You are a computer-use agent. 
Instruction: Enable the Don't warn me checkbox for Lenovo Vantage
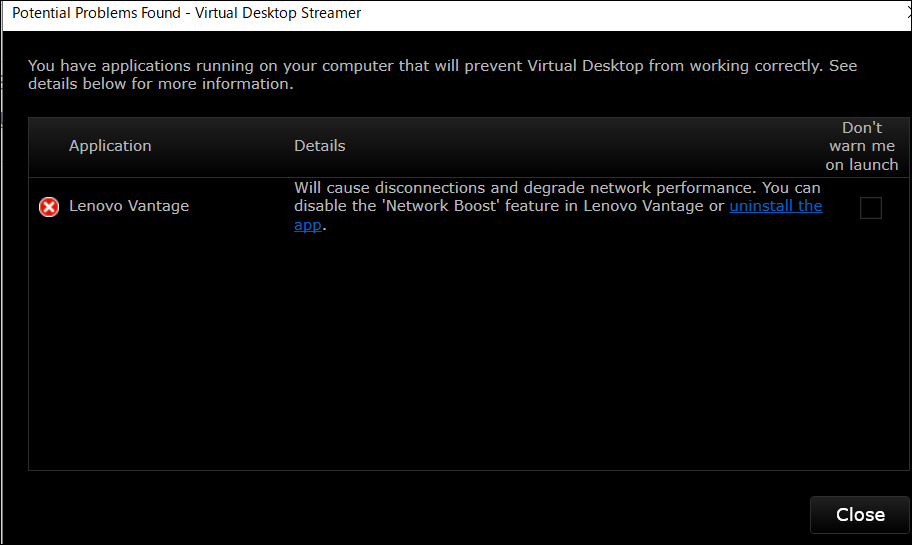click(870, 208)
